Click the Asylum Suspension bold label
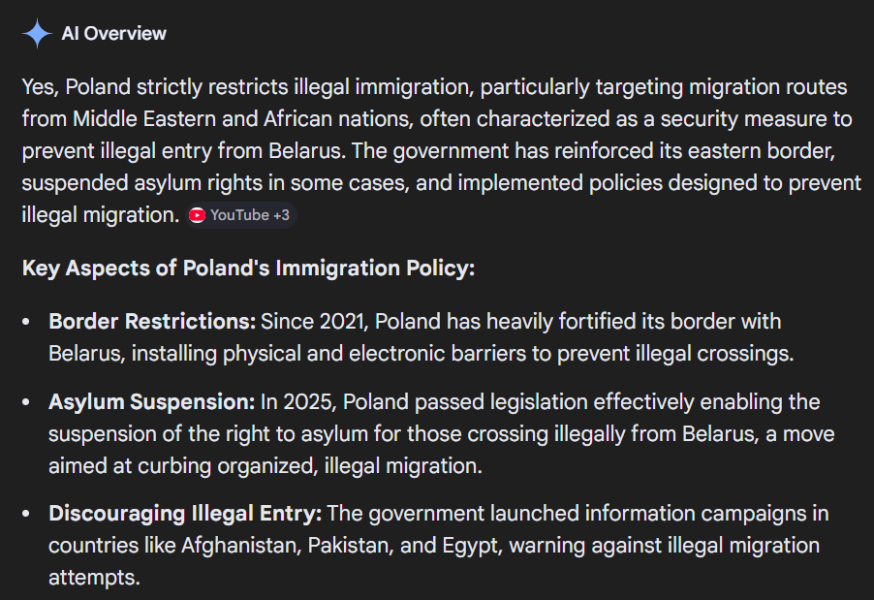 152,402
